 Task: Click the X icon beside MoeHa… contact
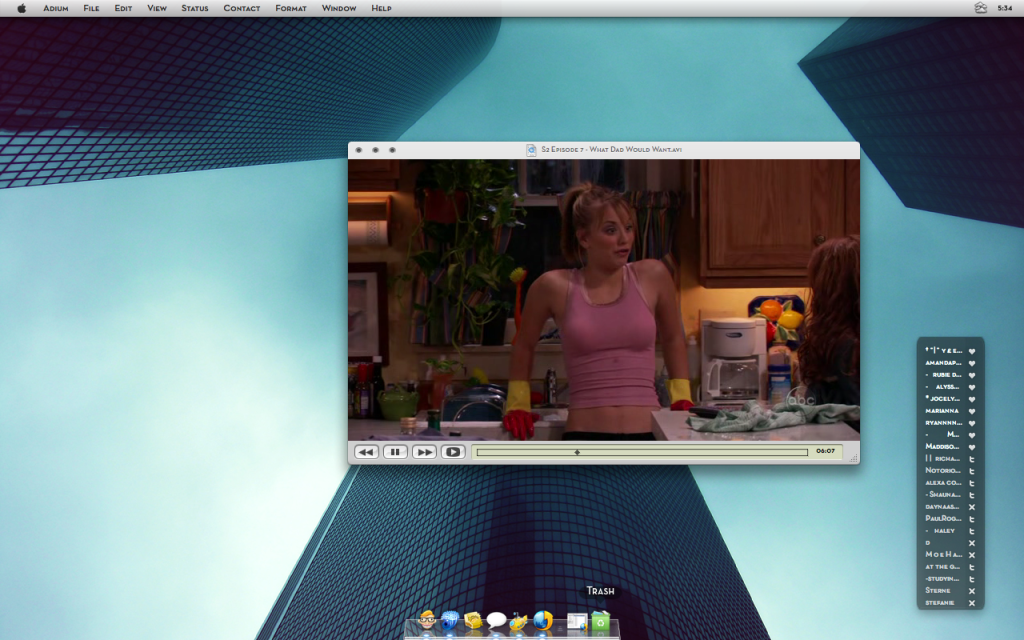972,555
